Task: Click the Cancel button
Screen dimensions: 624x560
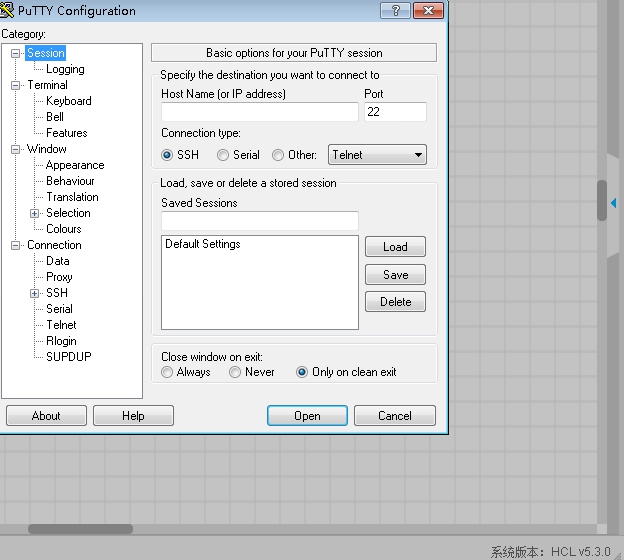Action: 395,416
